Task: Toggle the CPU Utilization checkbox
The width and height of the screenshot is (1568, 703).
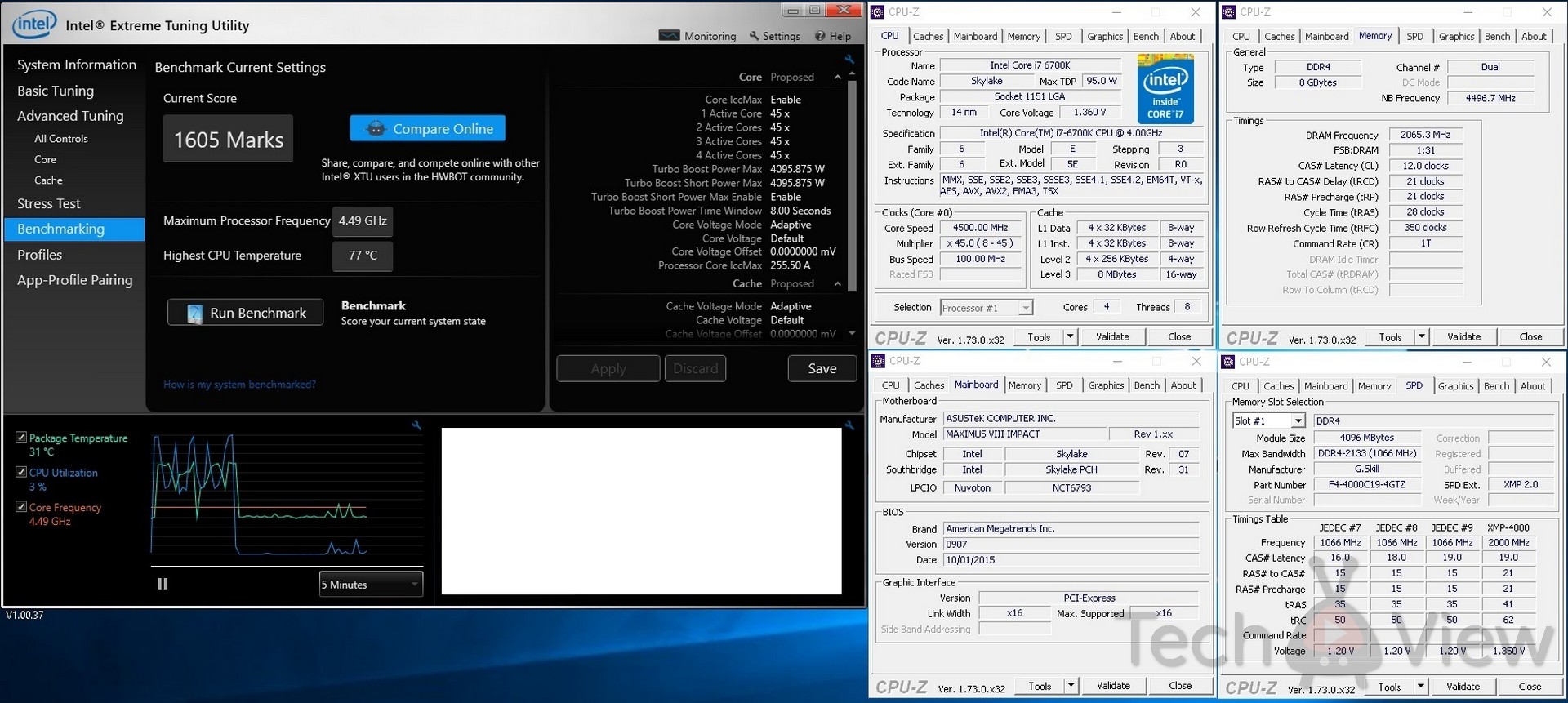Action: 21,472
